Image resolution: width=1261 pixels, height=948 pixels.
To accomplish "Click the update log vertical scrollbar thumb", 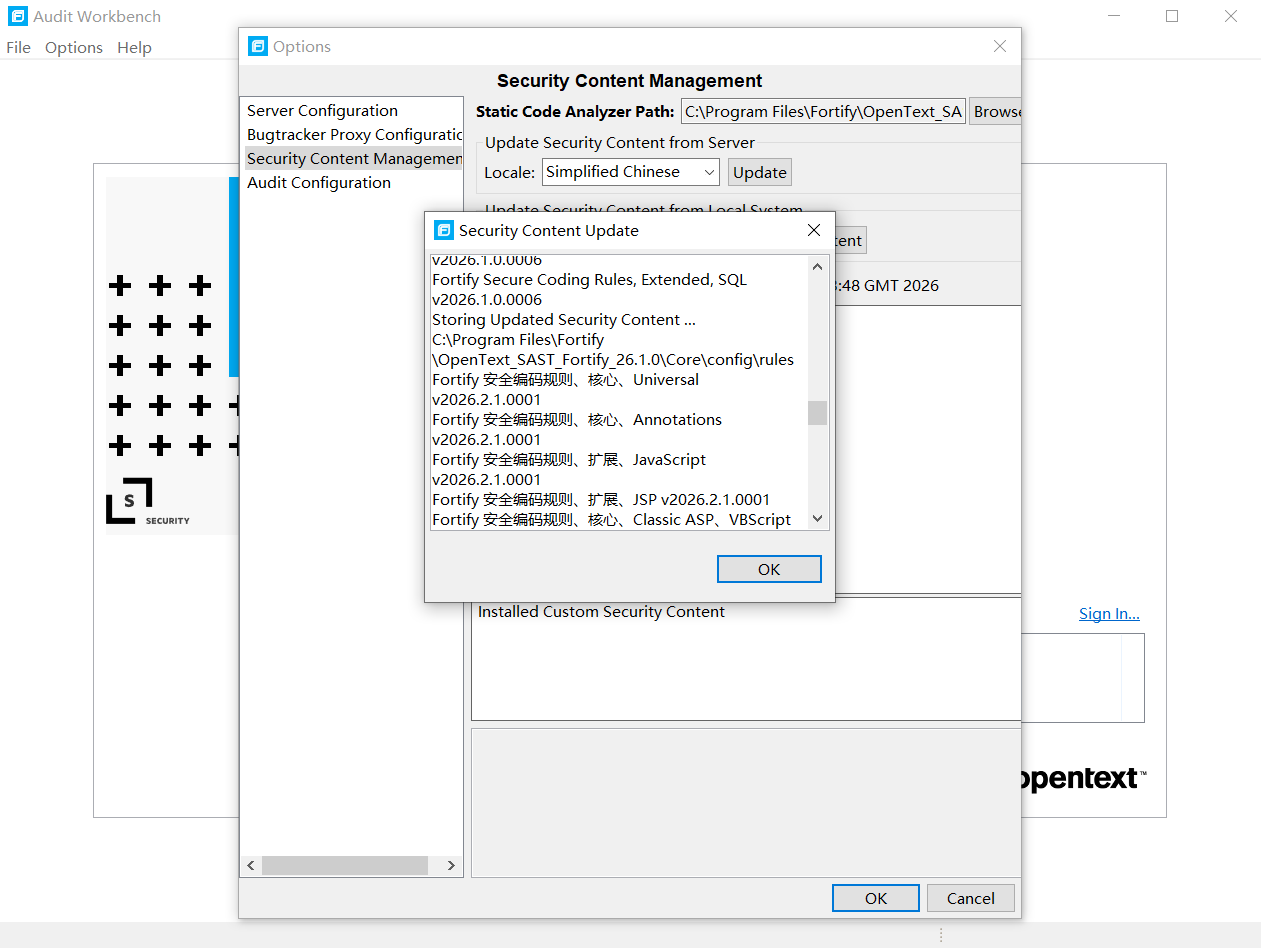I will [x=818, y=413].
